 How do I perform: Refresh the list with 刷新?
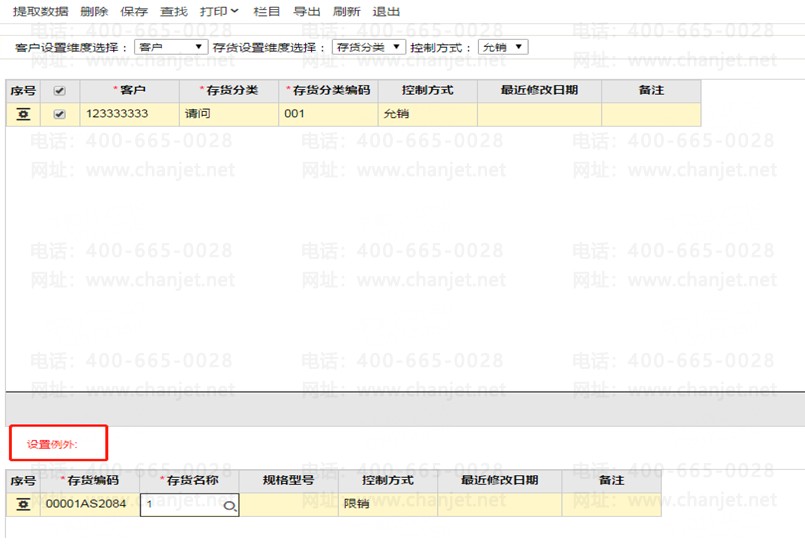coord(346,11)
